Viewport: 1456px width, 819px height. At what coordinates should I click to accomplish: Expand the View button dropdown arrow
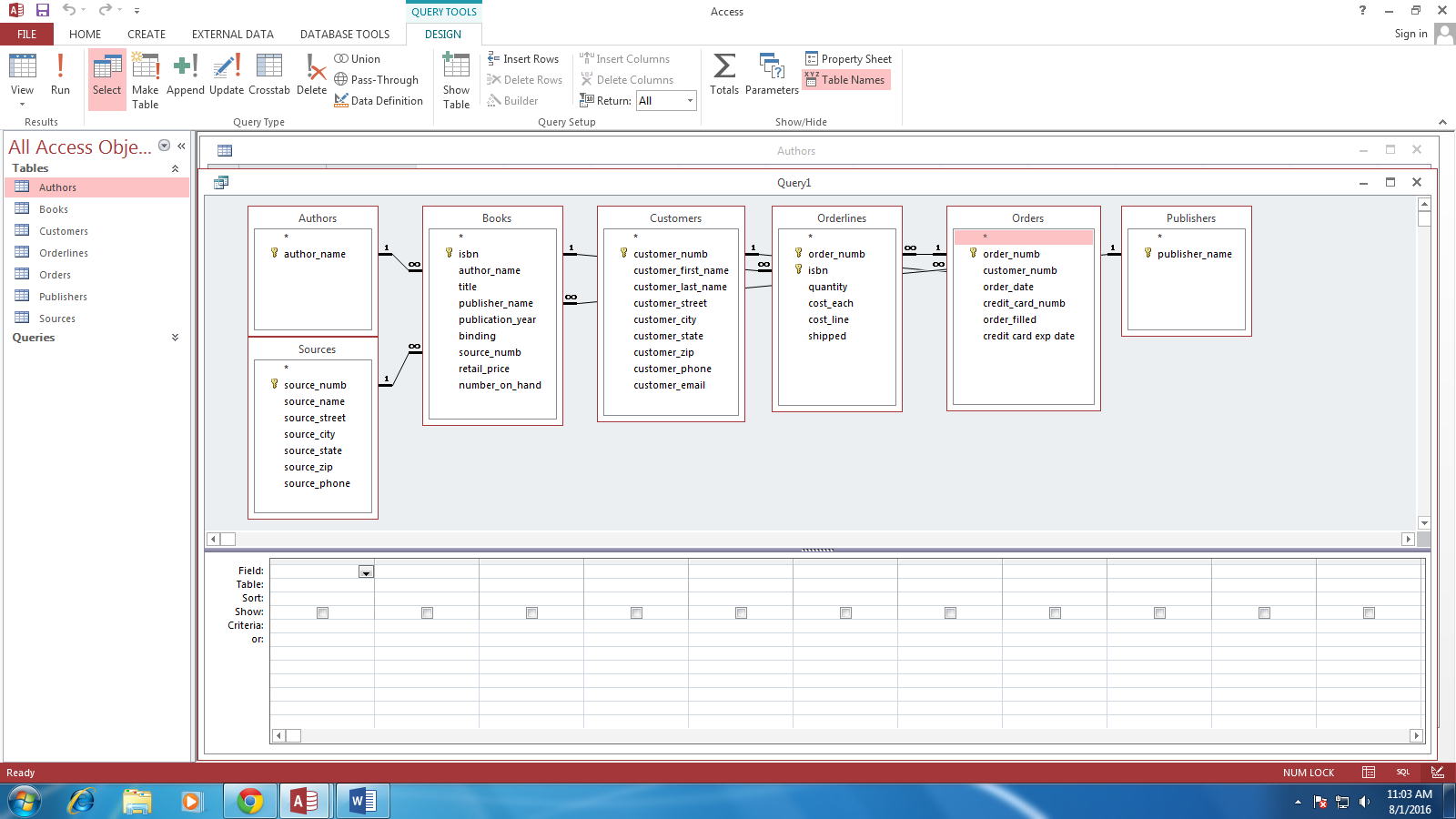coord(23,104)
